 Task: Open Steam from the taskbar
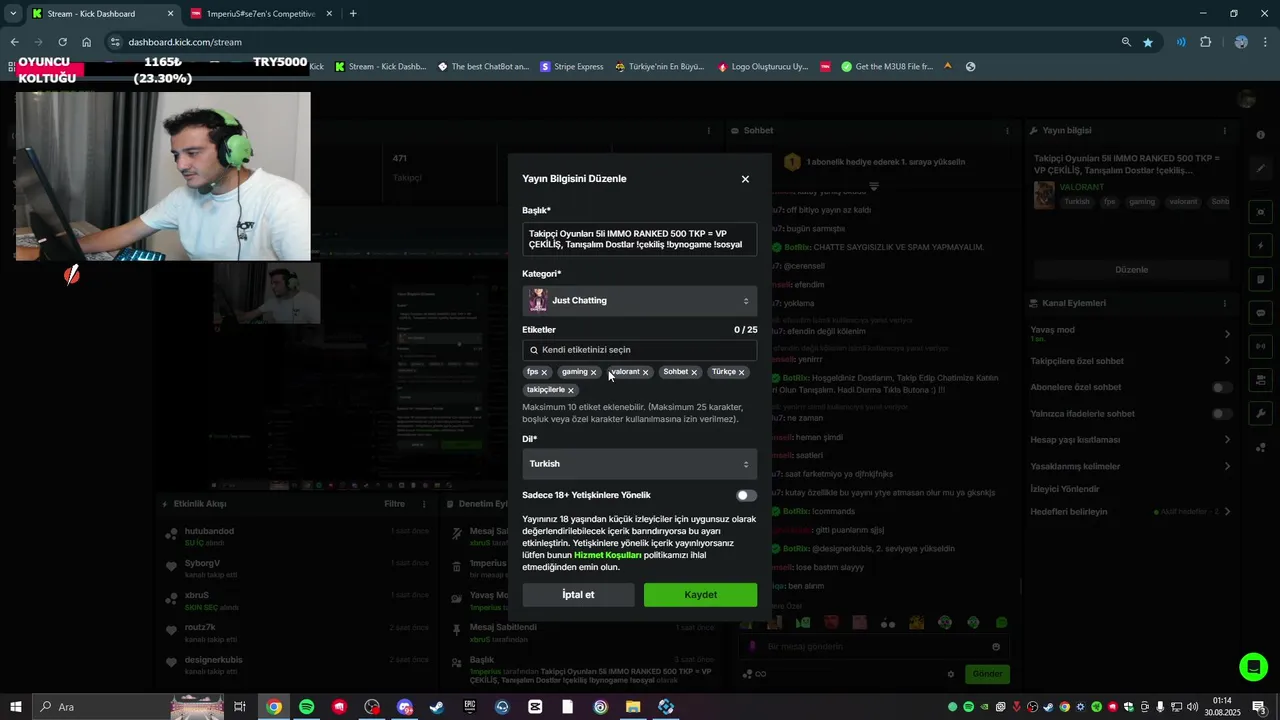(x=437, y=707)
